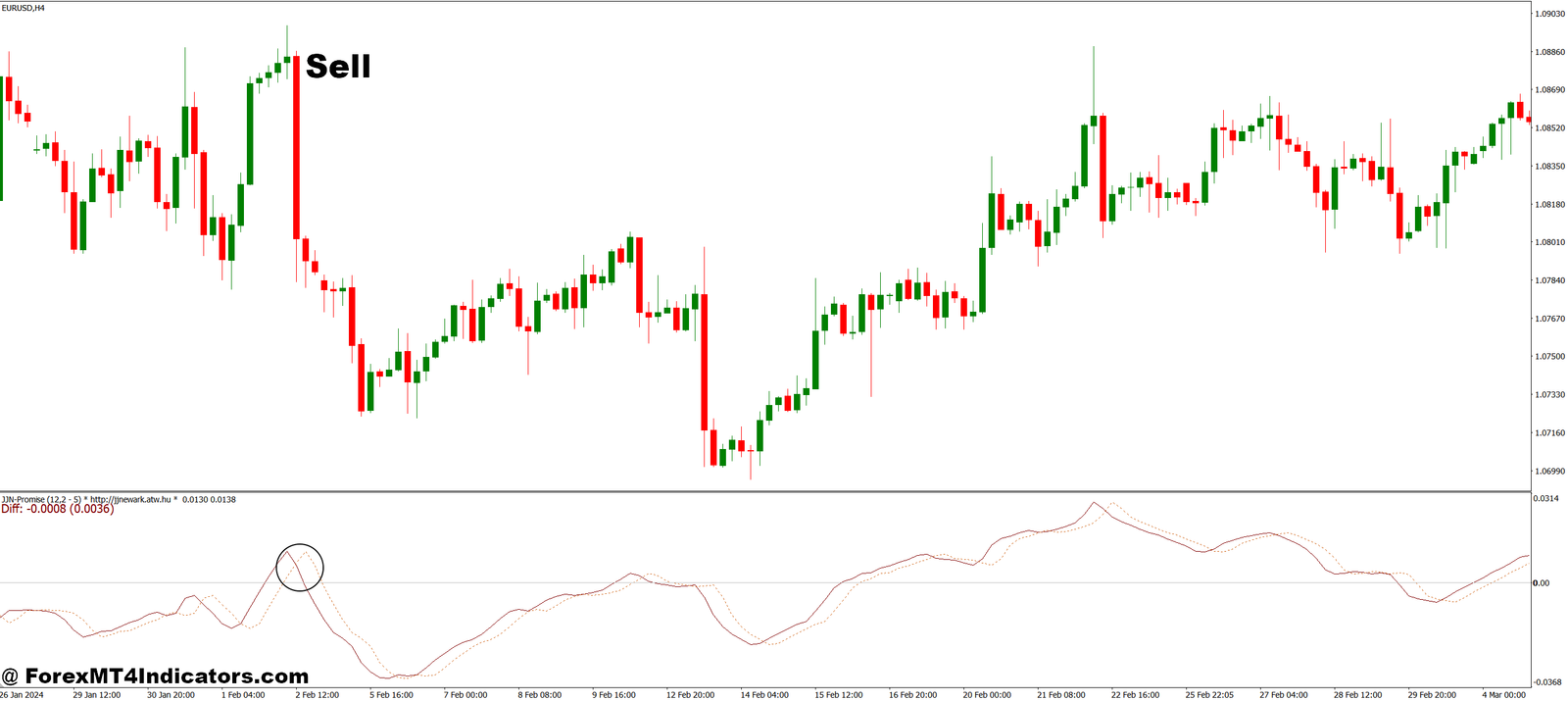This screenshot has height=701, width=1568.
Task: Click the 8 Feb 08:00 time label
Action: [540, 695]
